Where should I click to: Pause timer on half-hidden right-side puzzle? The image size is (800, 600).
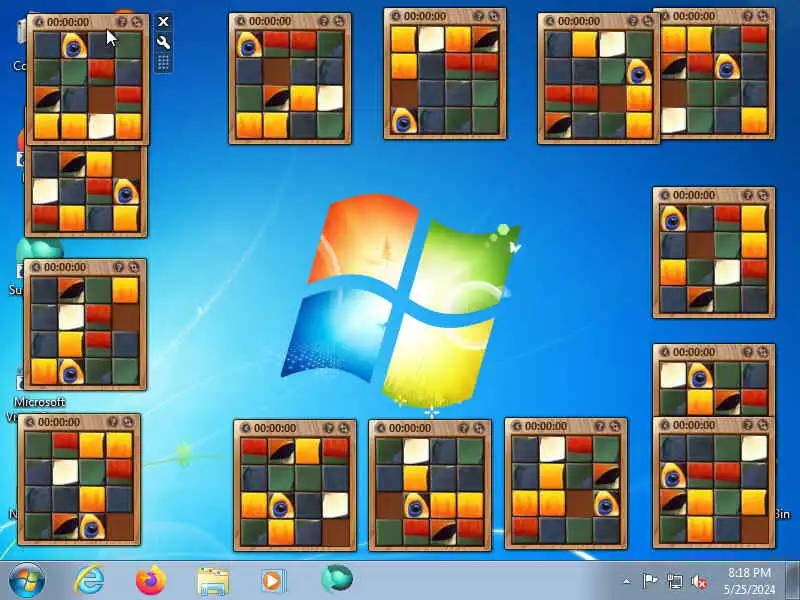[665, 352]
